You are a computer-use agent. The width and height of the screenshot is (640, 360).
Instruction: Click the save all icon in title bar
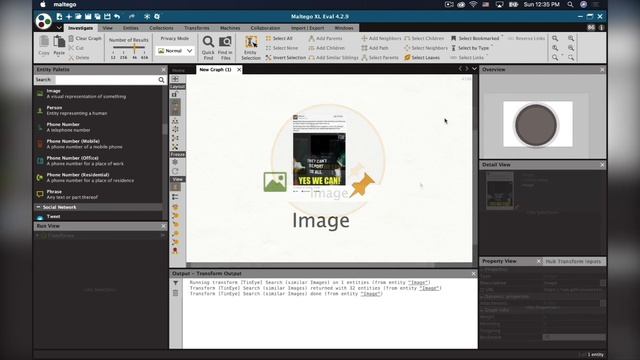coord(98,16)
